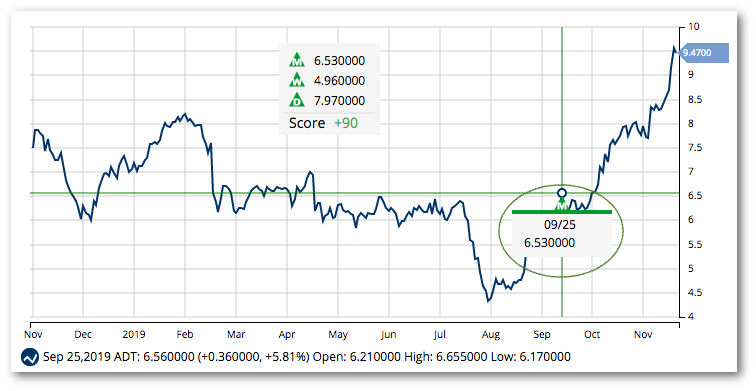Click the green signal triangle on chart
The width and height of the screenshot is (756, 391).
coord(562,205)
